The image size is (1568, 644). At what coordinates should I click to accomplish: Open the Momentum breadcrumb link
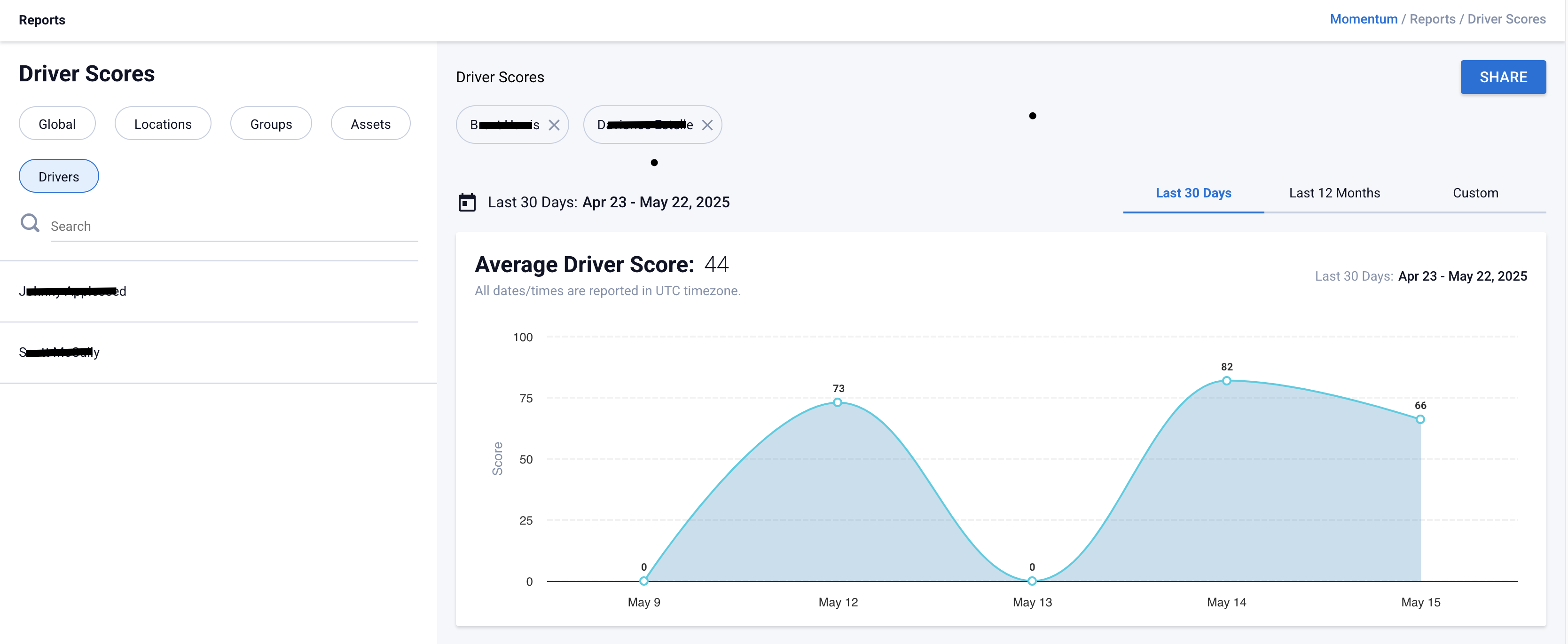[x=1363, y=19]
